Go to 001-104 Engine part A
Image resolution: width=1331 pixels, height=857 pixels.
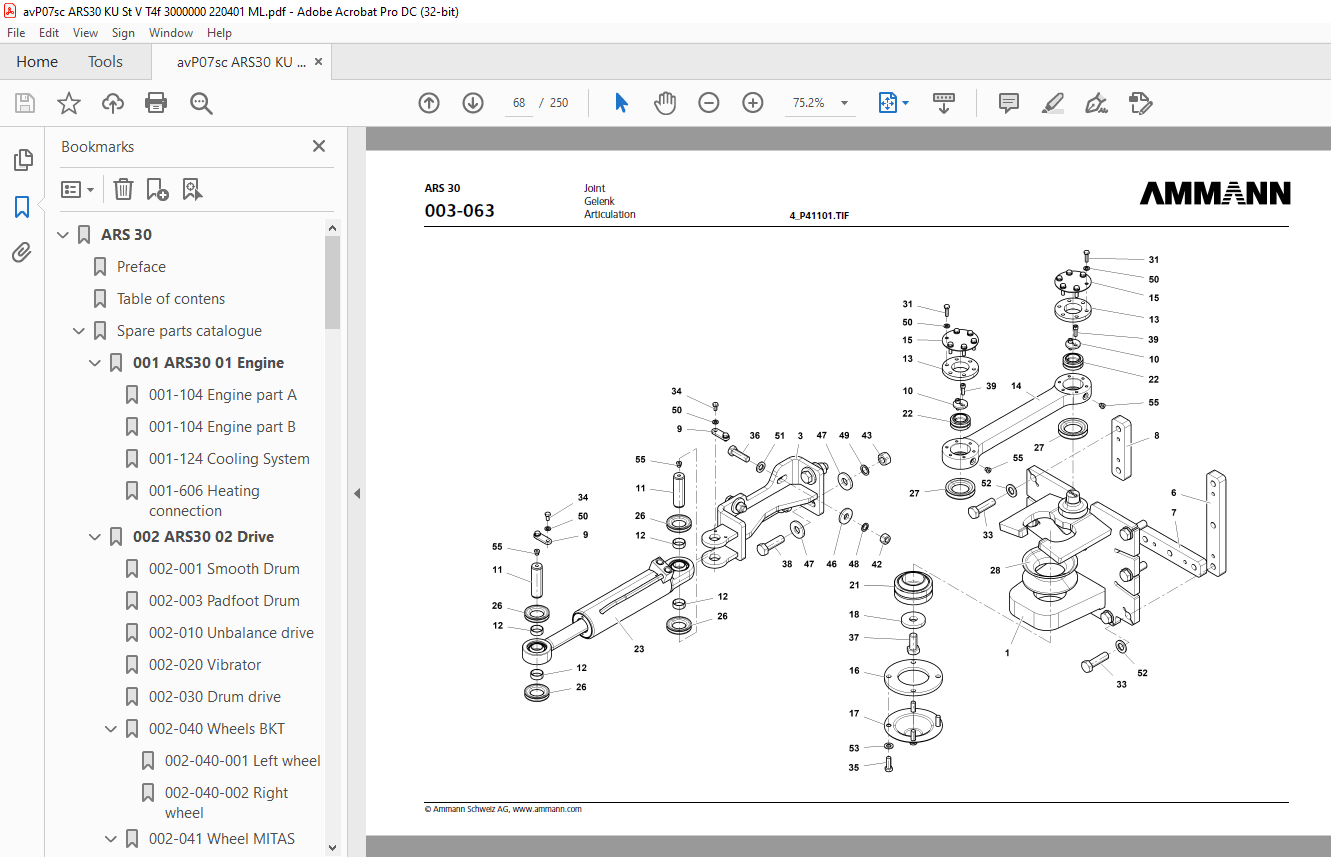point(222,395)
